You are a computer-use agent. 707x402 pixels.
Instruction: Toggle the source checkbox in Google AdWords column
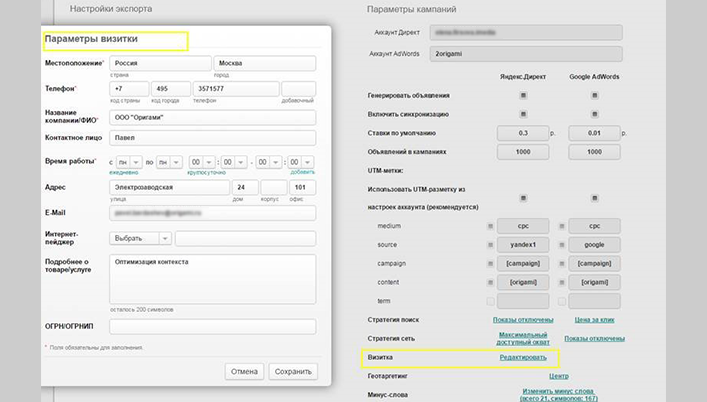[x=562, y=245]
